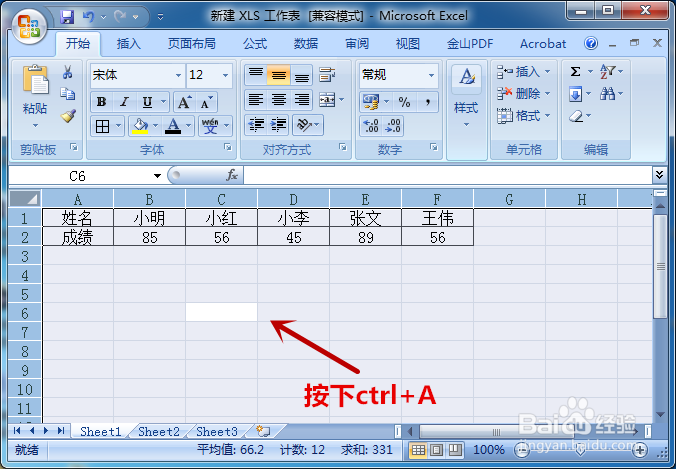Center the cell text horizontally
The width and height of the screenshot is (676, 469).
(279, 100)
